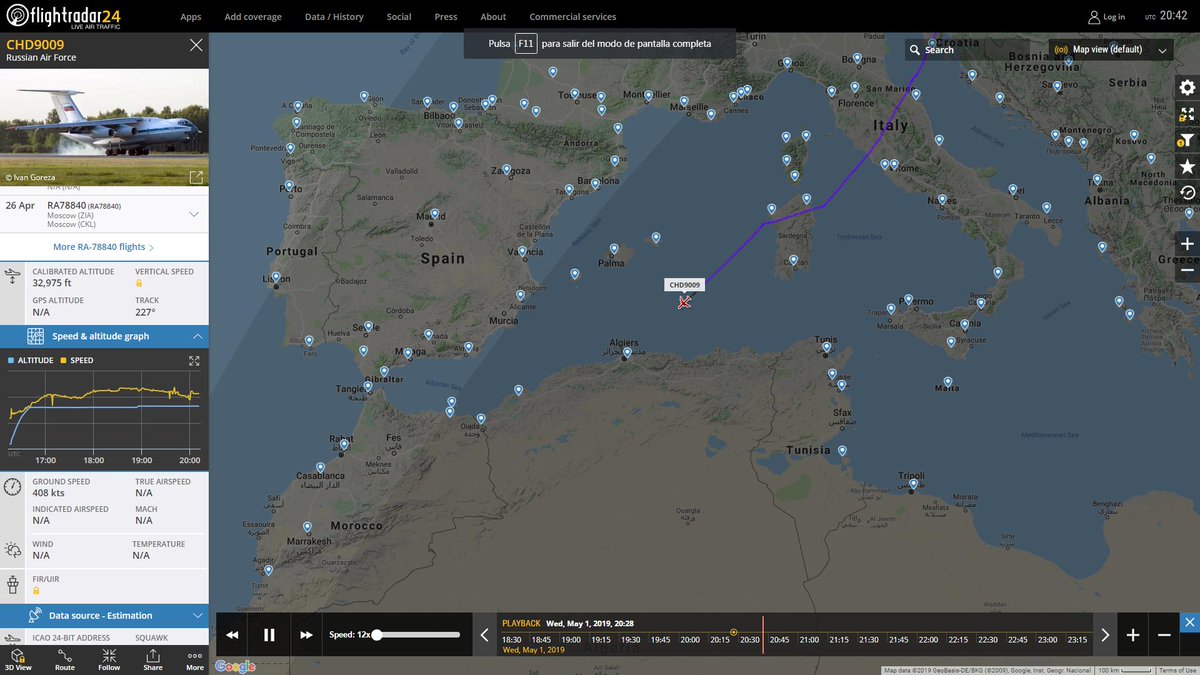This screenshot has width=1200, height=675.
Task: Expand altitude graph to fullscreen
Action: click(194, 360)
